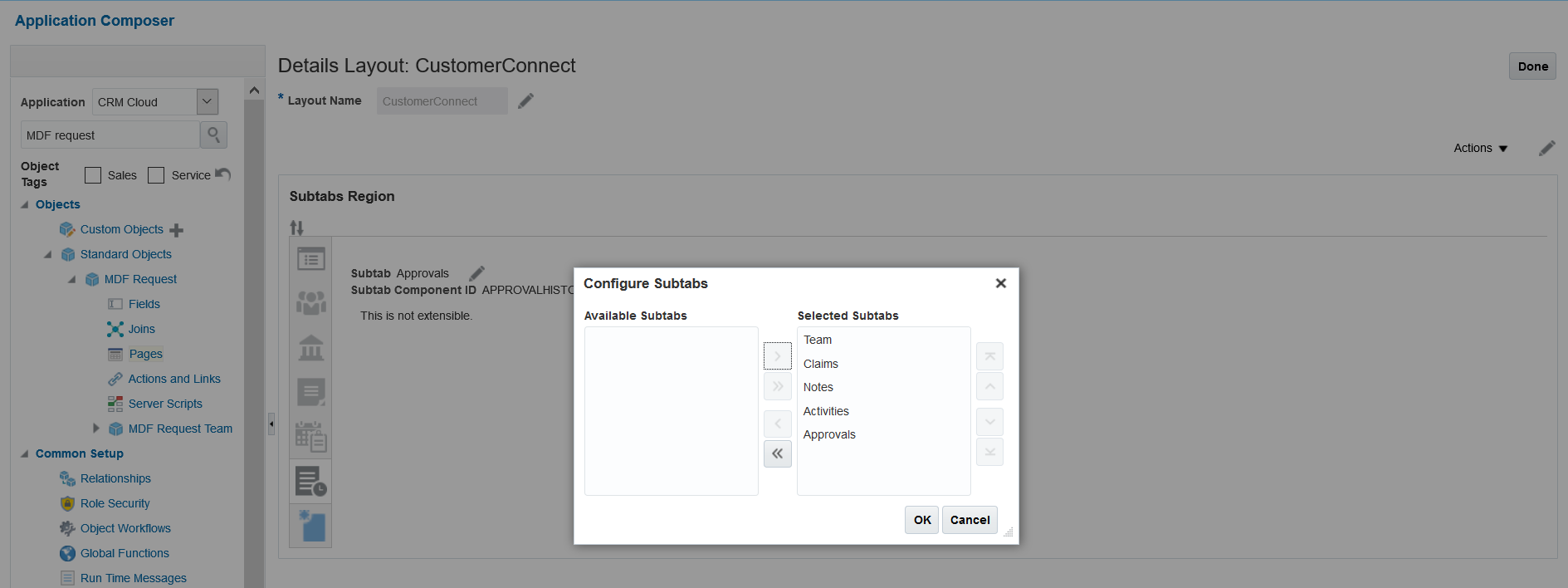This screenshot has width=1568, height=588.
Task: Close the Configure Subtabs dialog
Action: click(1001, 283)
